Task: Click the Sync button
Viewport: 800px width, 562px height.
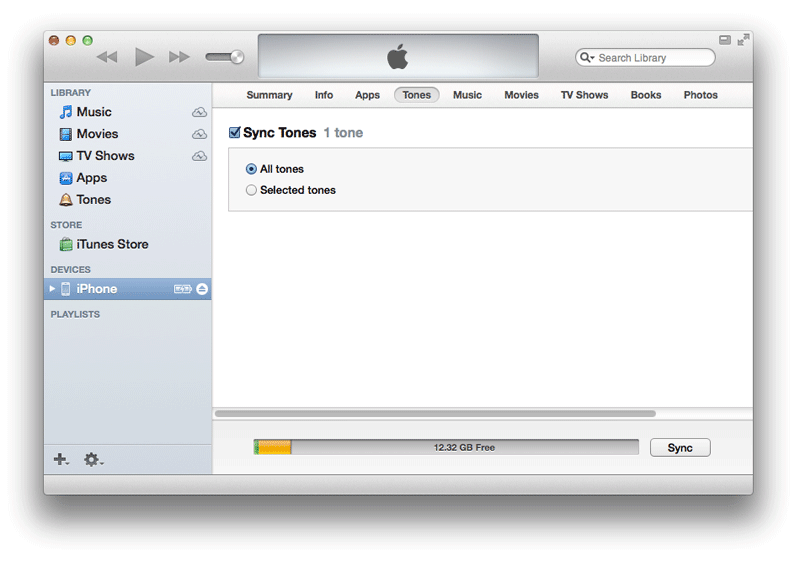Action: click(679, 448)
